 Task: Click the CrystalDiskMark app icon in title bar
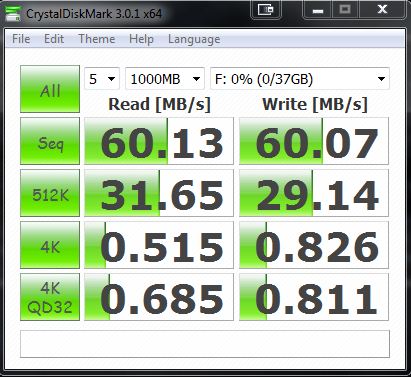click(x=13, y=14)
